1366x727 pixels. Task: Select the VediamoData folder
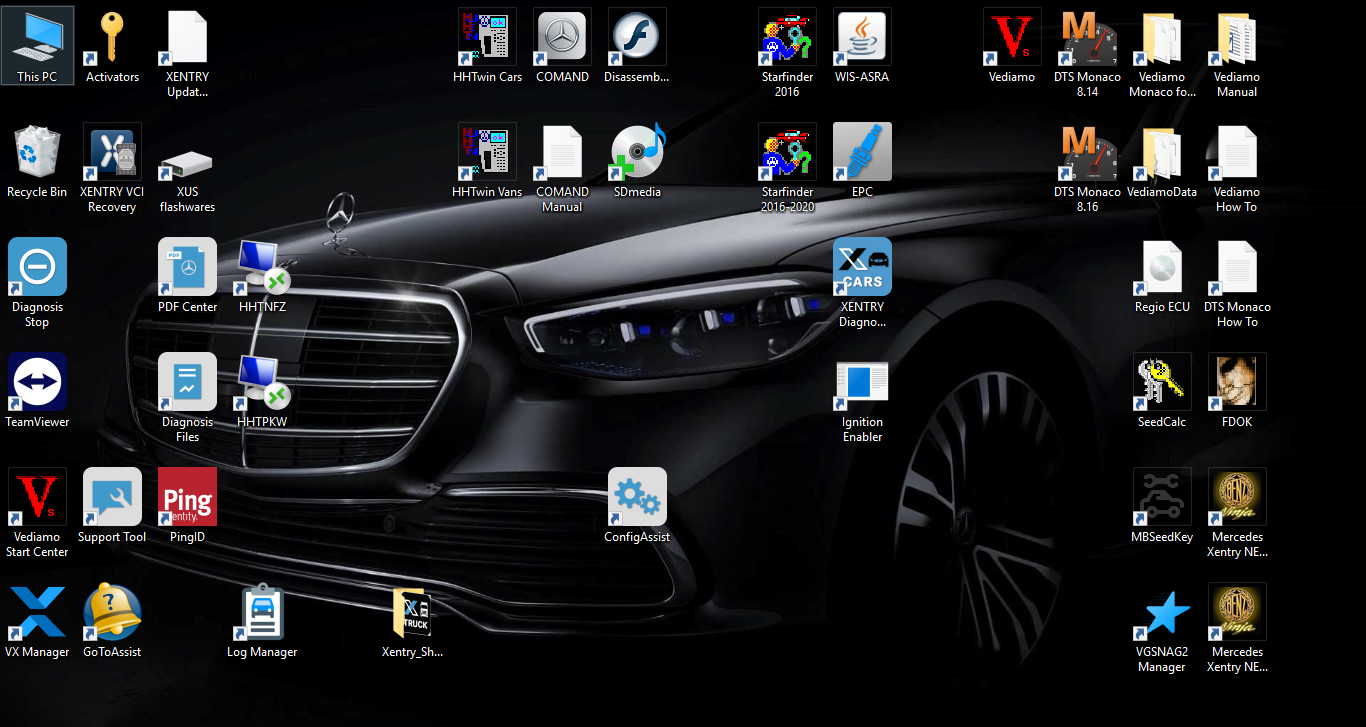[x=1162, y=152]
